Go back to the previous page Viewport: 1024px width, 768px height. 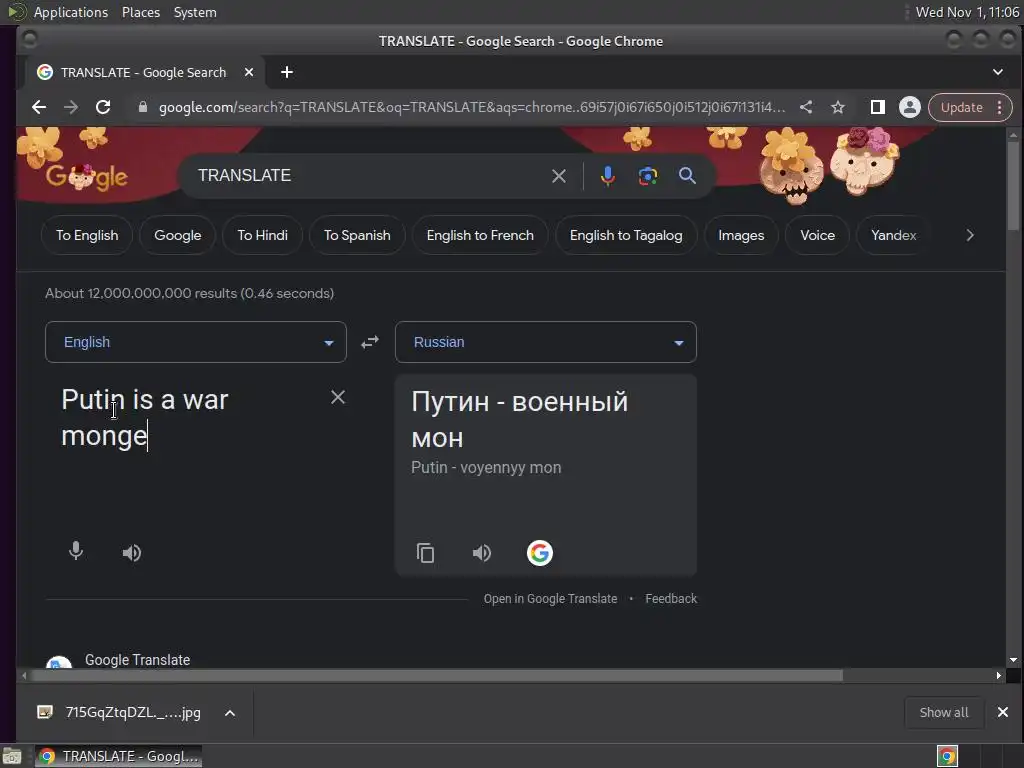coord(39,107)
